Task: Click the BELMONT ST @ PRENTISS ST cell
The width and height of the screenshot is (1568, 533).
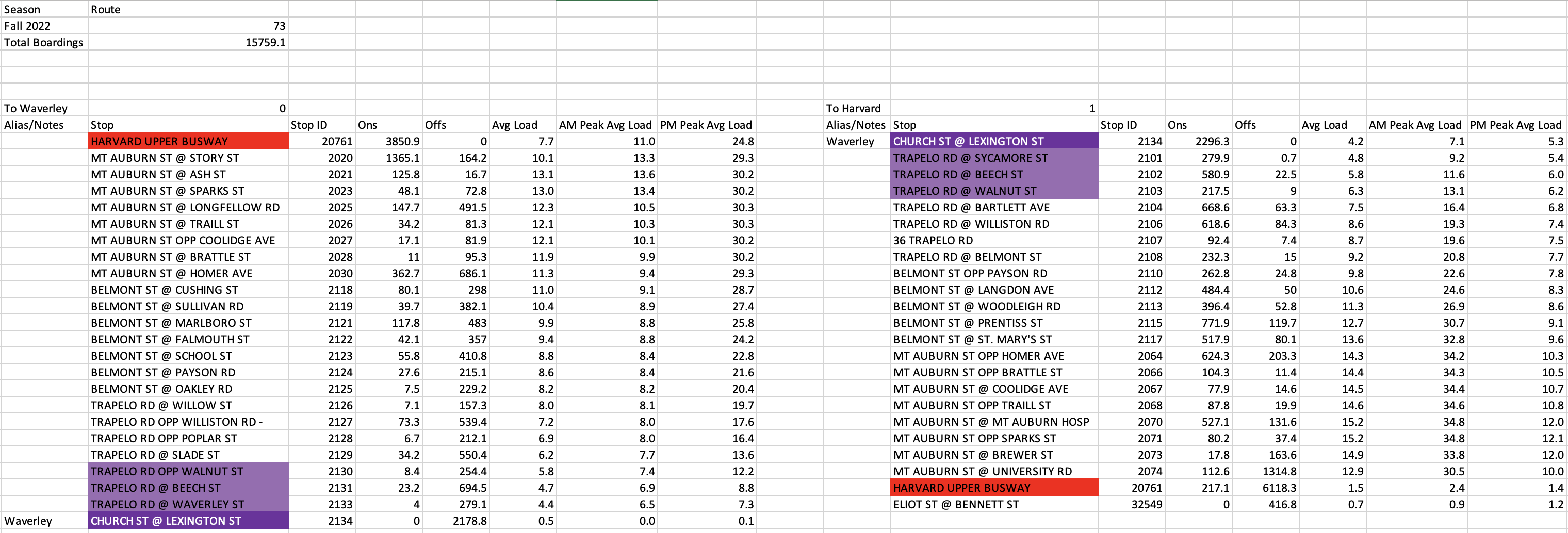Action: pyautogui.click(x=993, y=323)
